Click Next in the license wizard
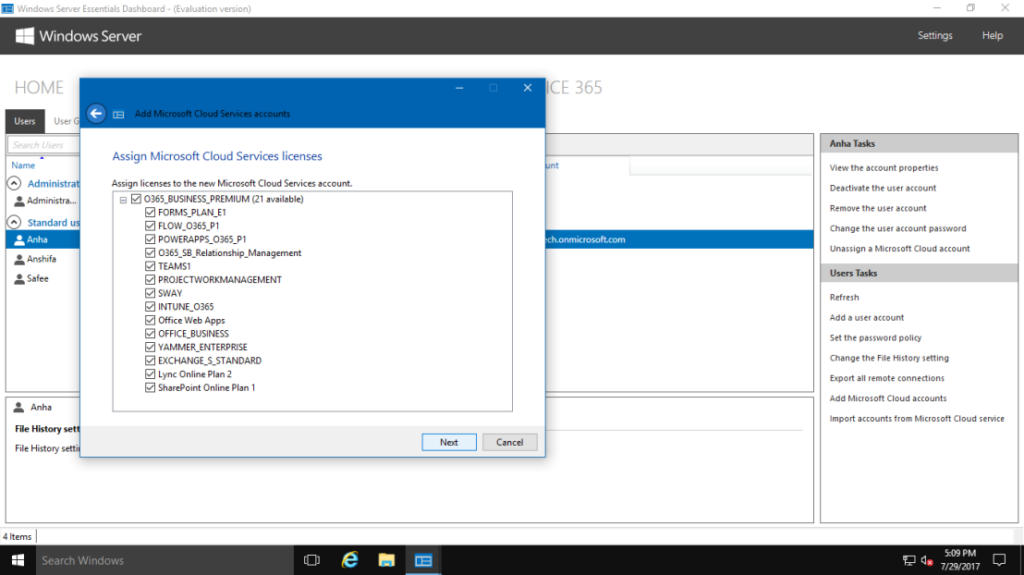Screen dimensions: 1024x575 [x=449, y=442]
